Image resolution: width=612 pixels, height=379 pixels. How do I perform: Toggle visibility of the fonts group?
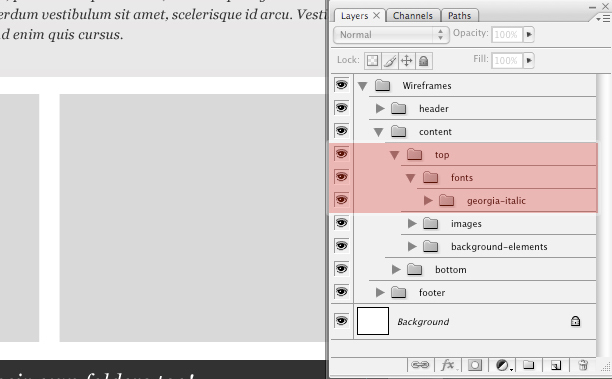[x=342, y=177]
